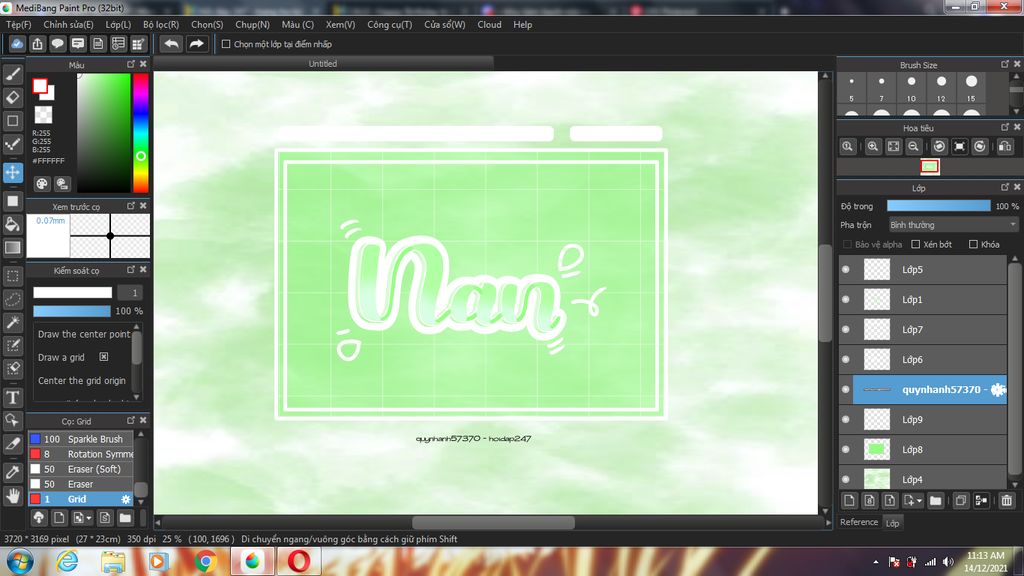This screenshot has height=576, width=1024.
Task: Select the Eraser (Soft) brush preset
Action: (81, 469)
